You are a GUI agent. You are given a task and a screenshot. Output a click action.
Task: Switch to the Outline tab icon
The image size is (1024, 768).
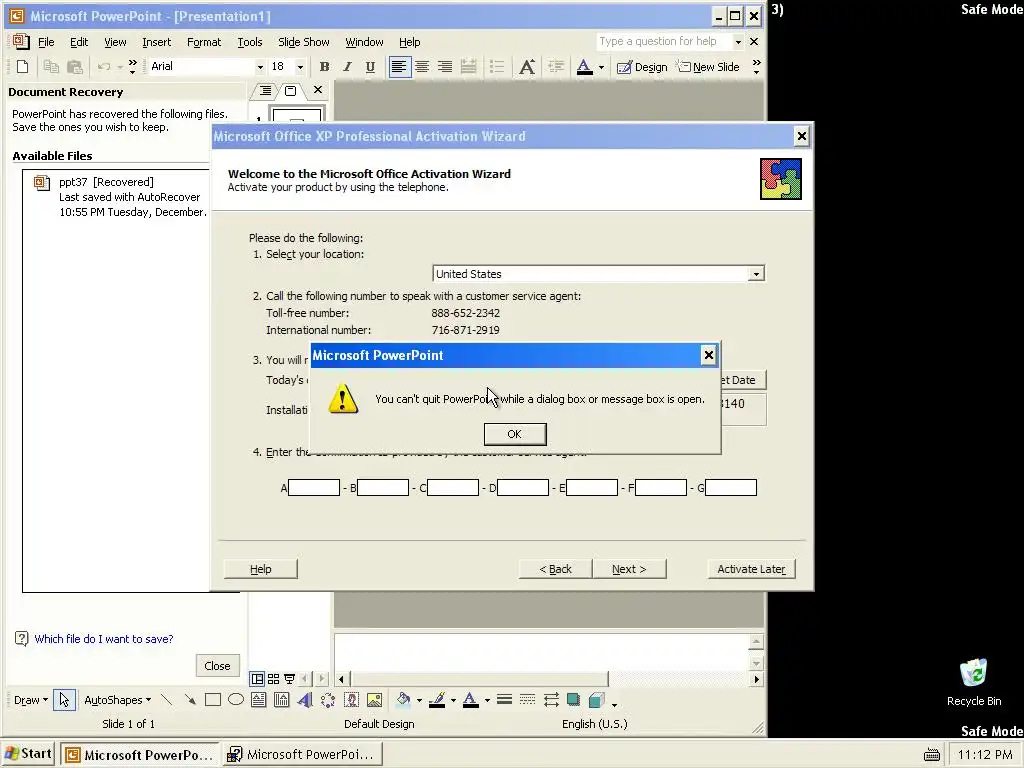coord(265,91)
